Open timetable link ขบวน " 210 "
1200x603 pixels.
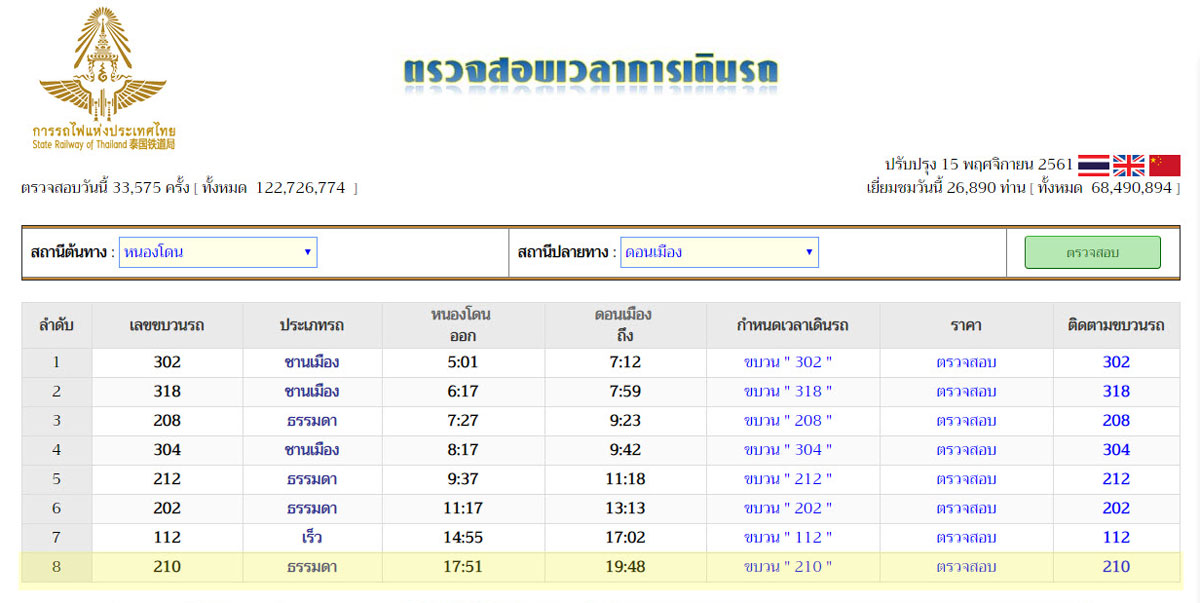[x=788, y=567]
